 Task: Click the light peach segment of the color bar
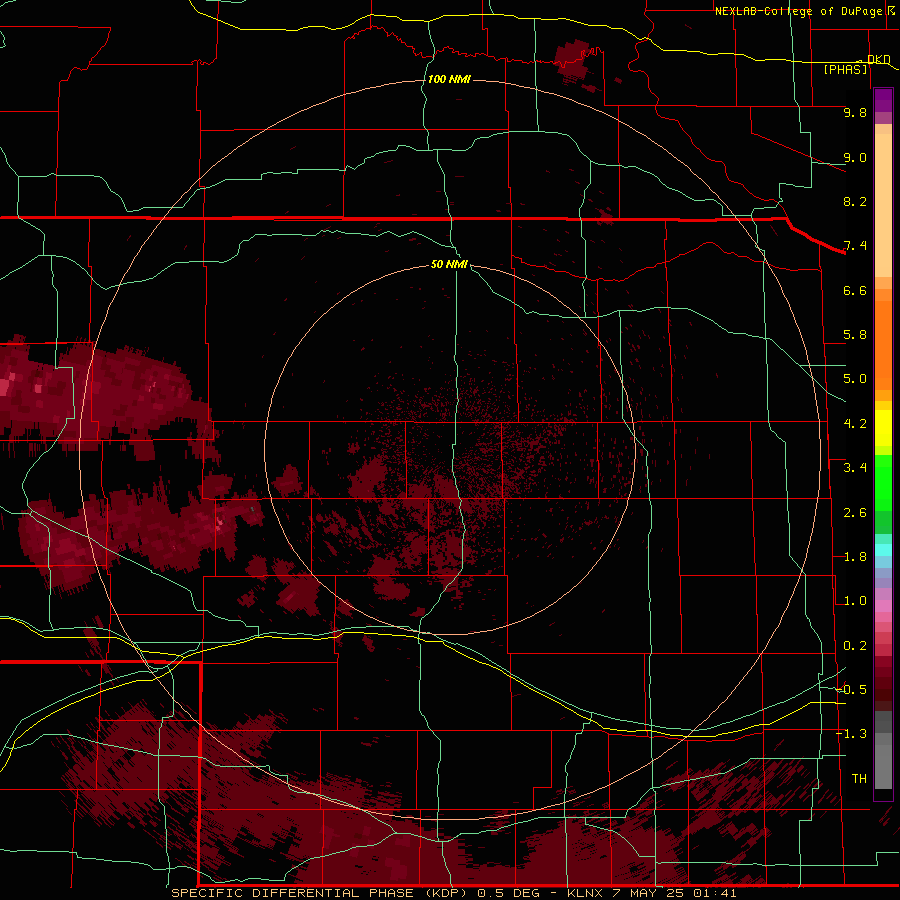pyautogui.click(x=883, y=205)
